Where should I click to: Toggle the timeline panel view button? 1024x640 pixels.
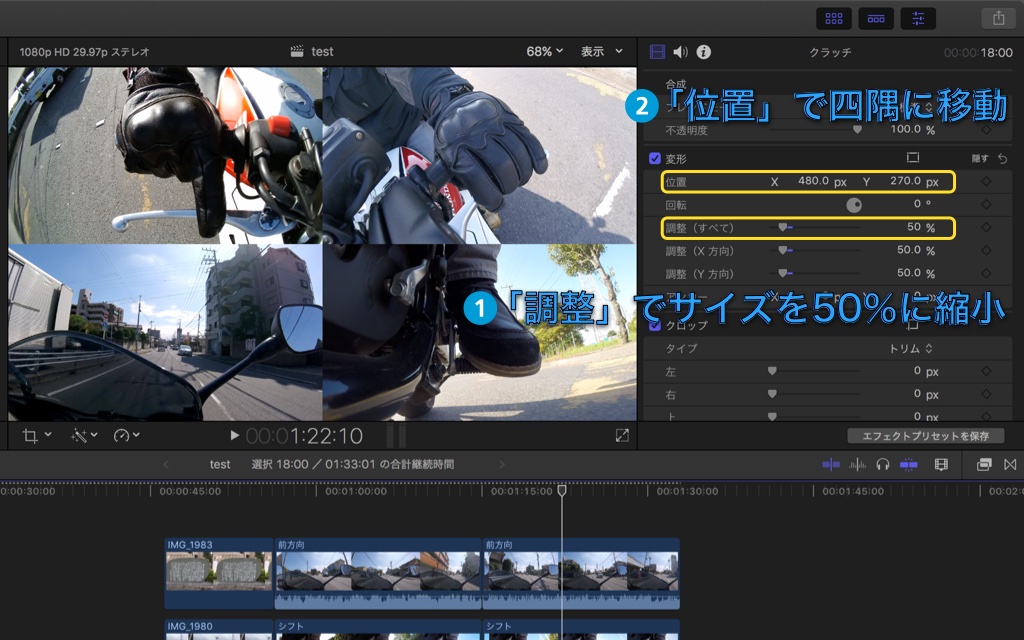coord(876,18)
